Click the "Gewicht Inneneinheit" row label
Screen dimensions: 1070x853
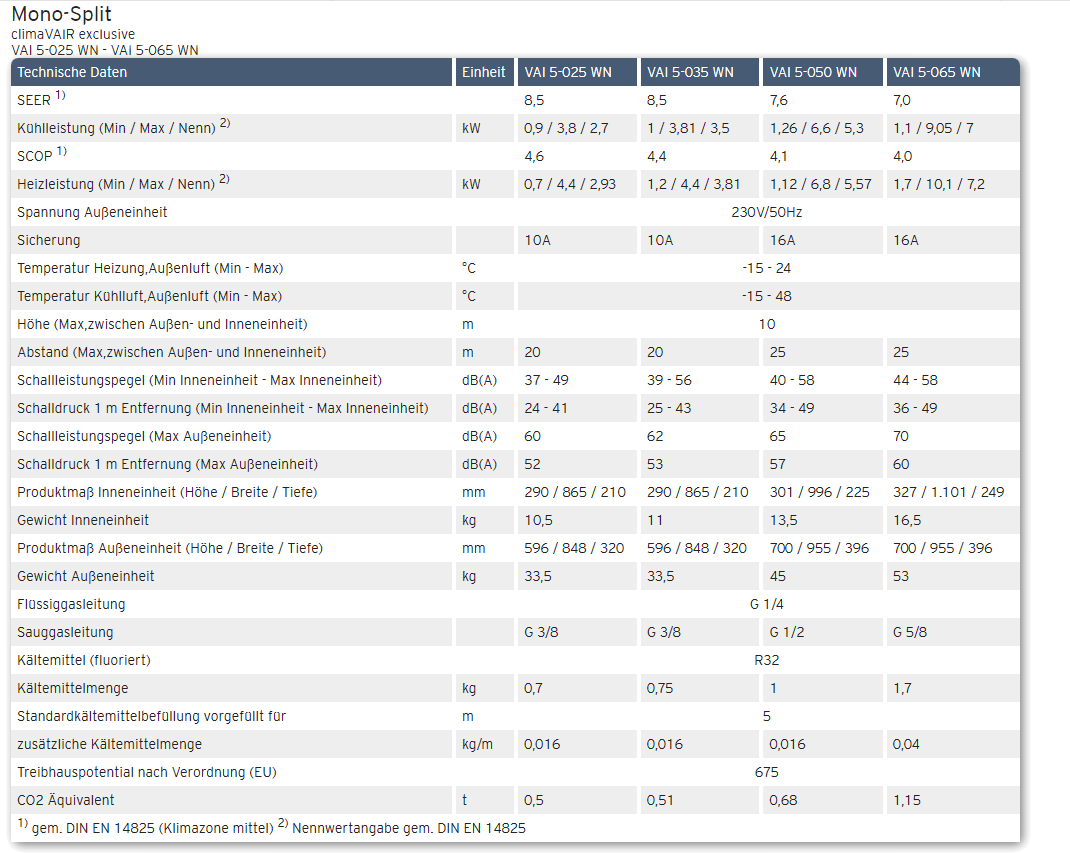[x=83, y=520]
